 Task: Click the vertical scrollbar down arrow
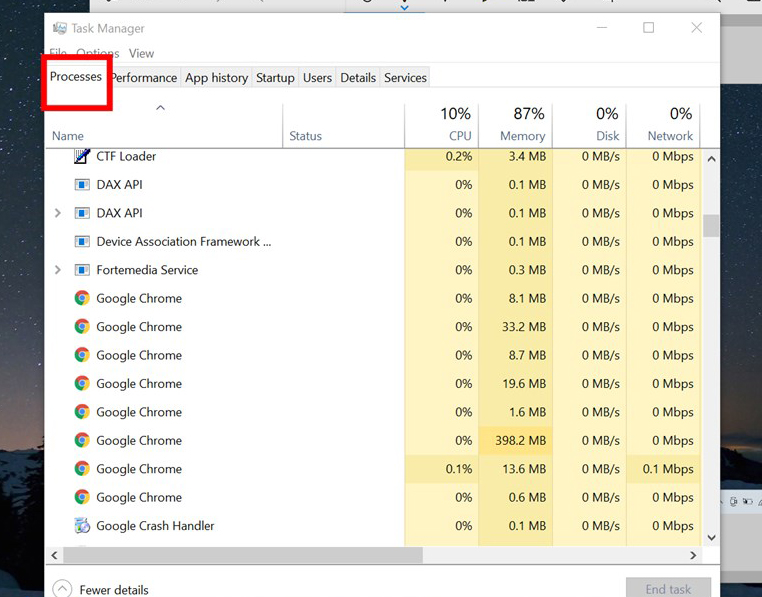point(711,537)
